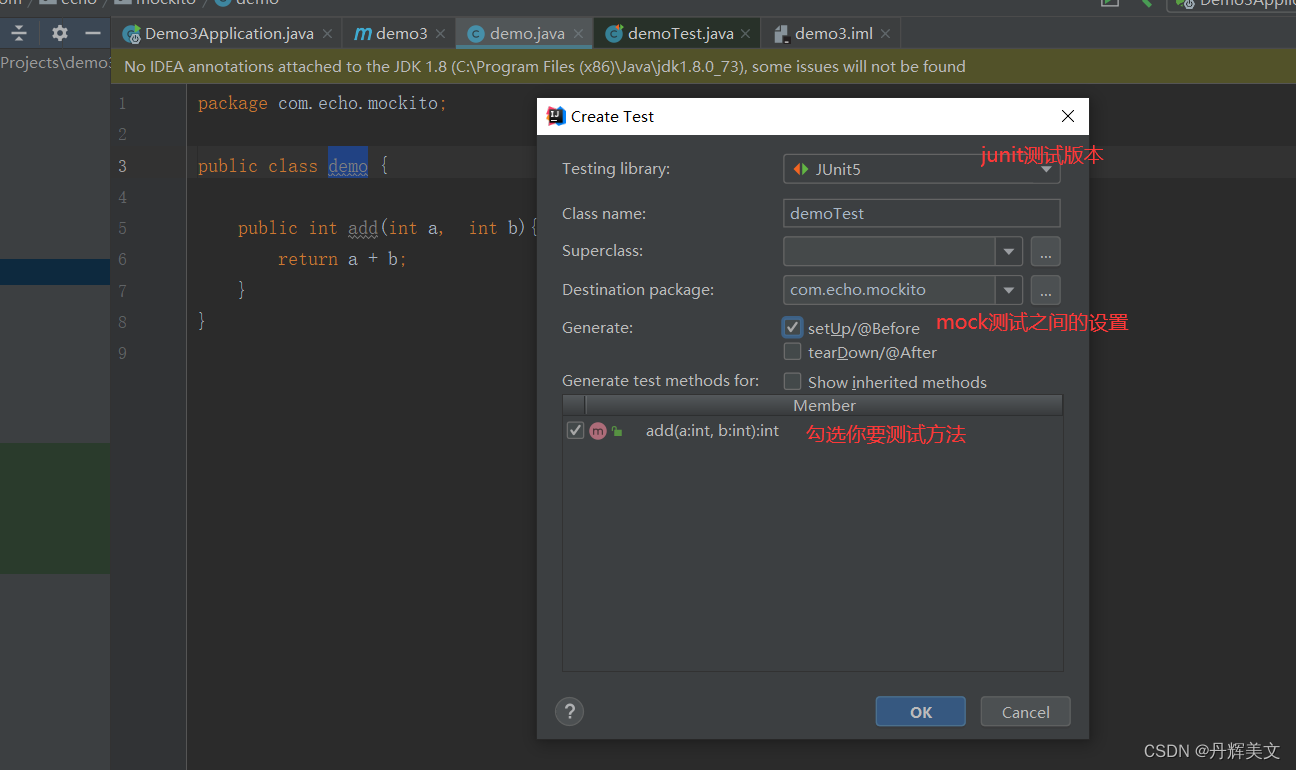Close the Create Test dialog
Image resolution: width=1296 pixels, height=770 pixels.
pos(1067,116)
